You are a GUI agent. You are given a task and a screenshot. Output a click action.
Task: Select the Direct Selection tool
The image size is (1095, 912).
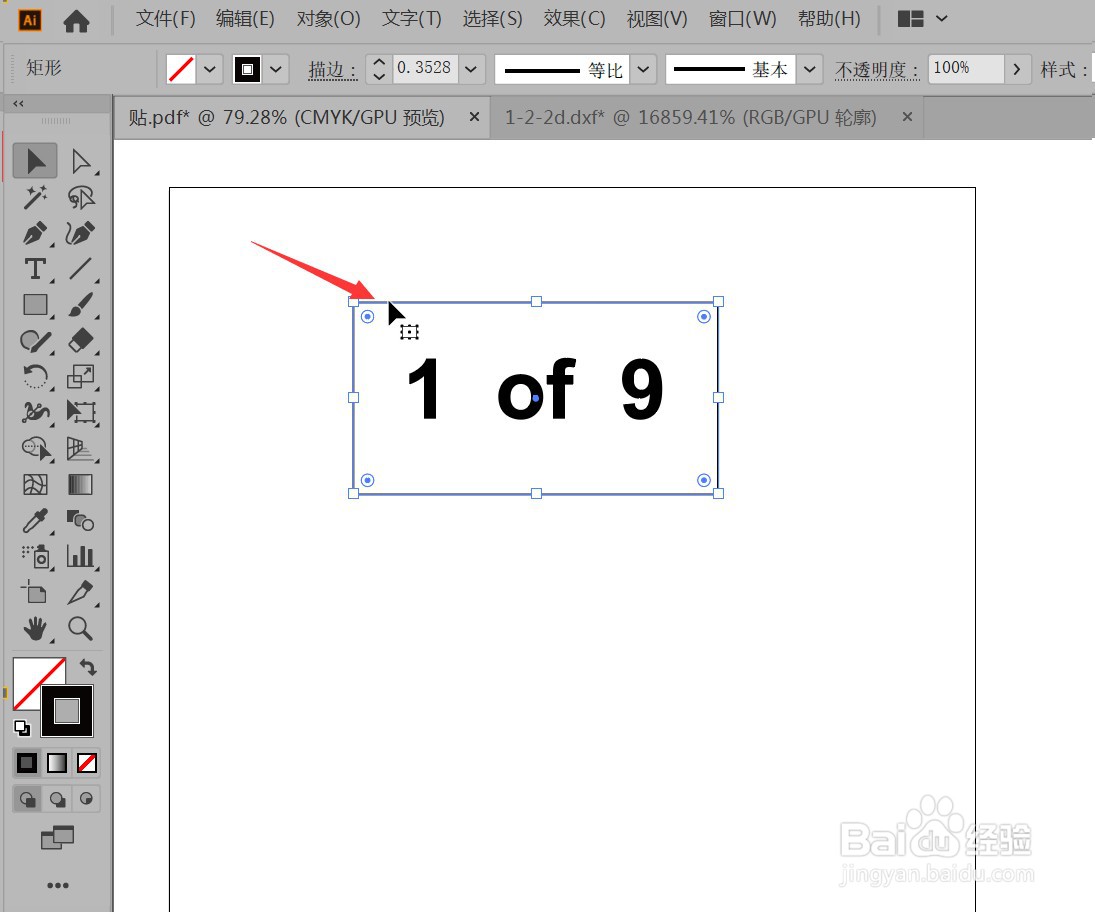point(81,161)
